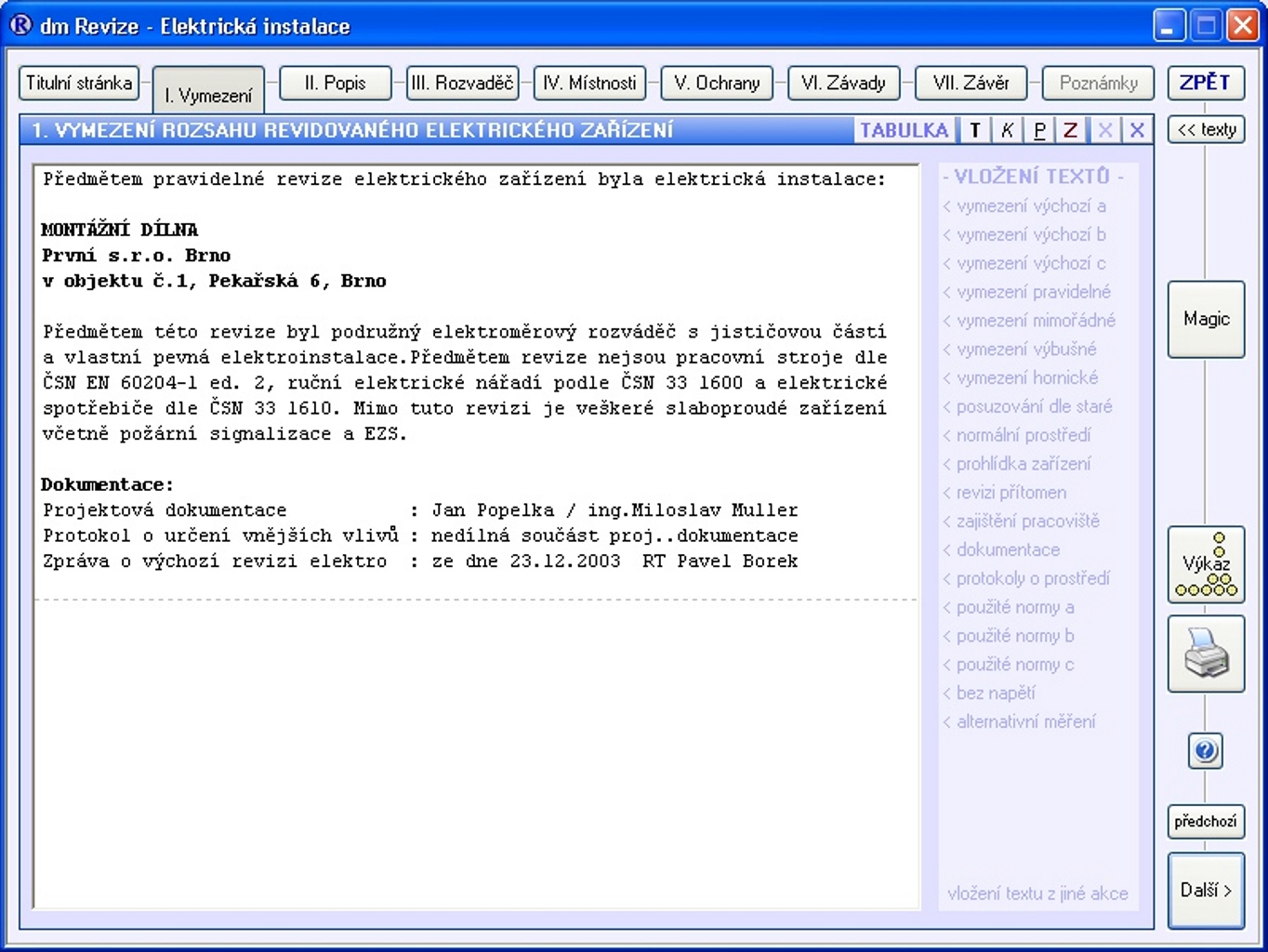Screen dimensions: 1268x952
Task: Go to next page with Další
Action: (1206, 890)
